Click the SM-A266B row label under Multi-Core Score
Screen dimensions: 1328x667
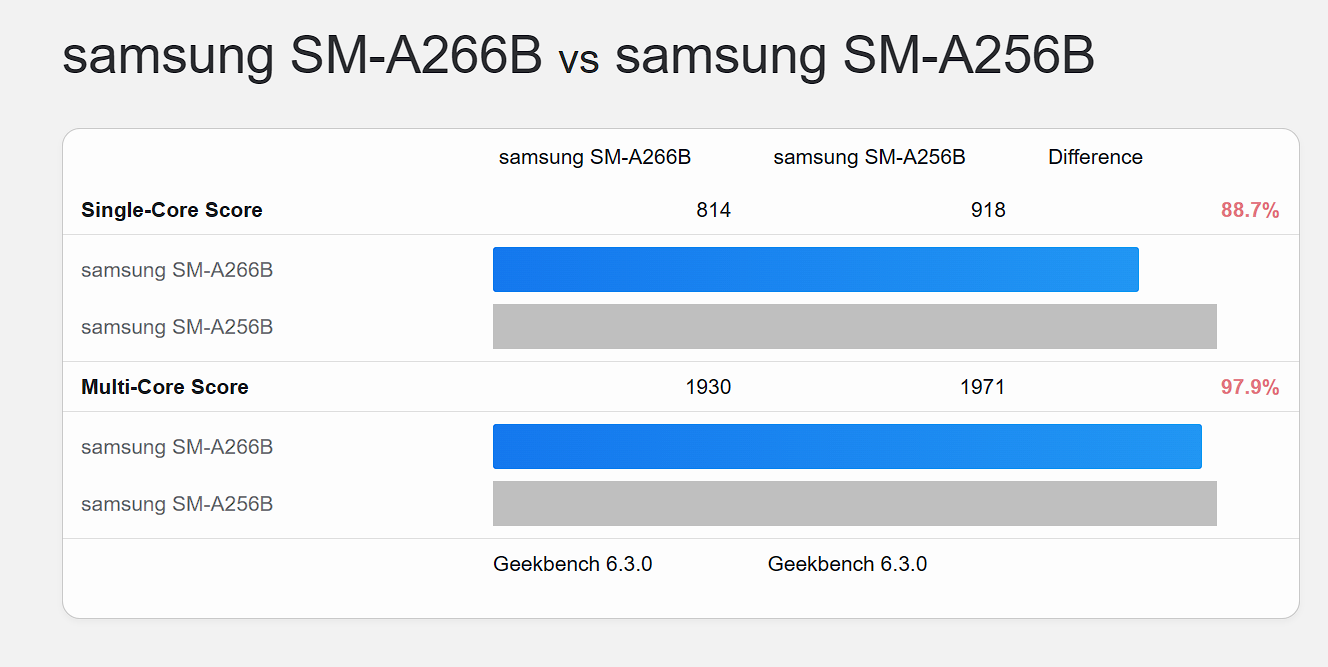177,447
